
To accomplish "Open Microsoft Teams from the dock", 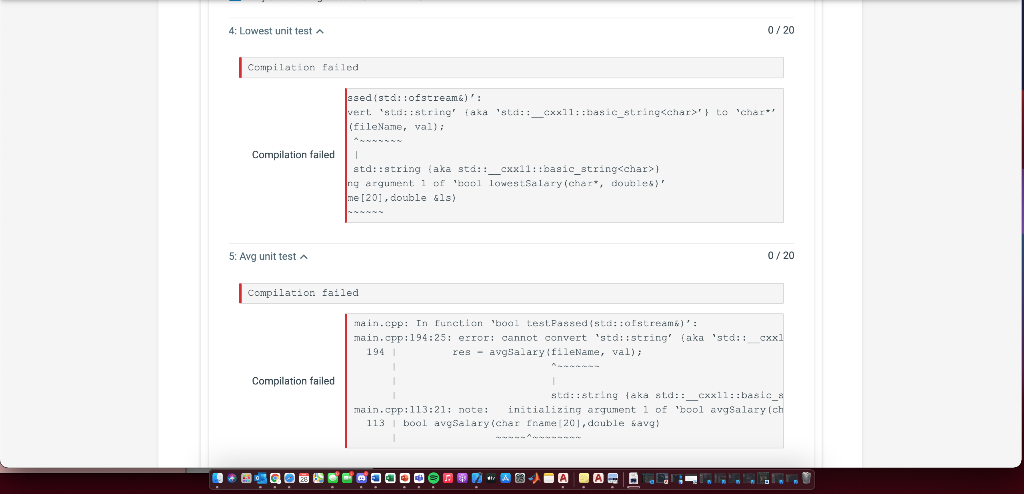I will [419, 478].
